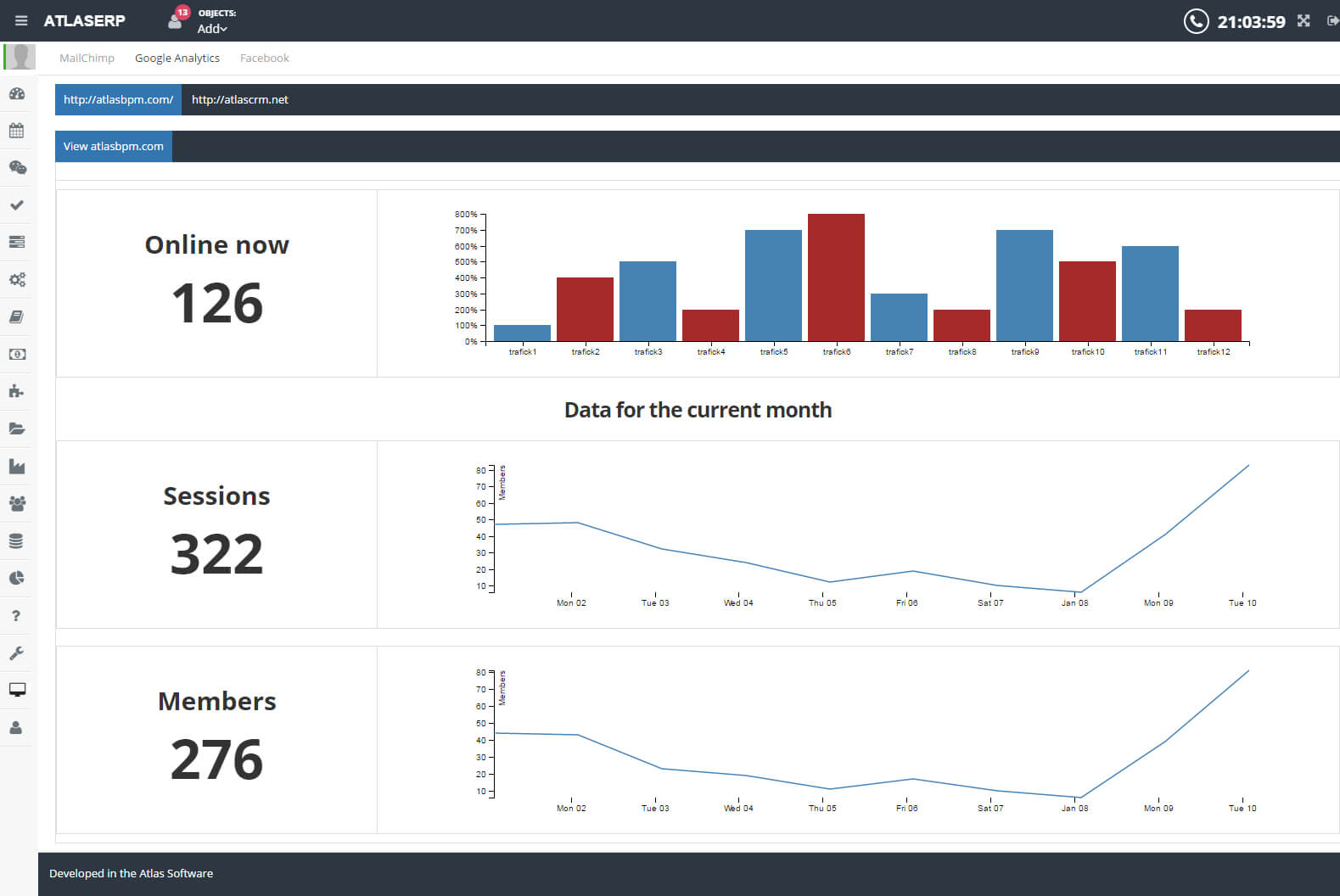This screenshot has height=896, width=1340.
Task: Open the checkmark tasks sidebar icon
Action: pos(17,205)
